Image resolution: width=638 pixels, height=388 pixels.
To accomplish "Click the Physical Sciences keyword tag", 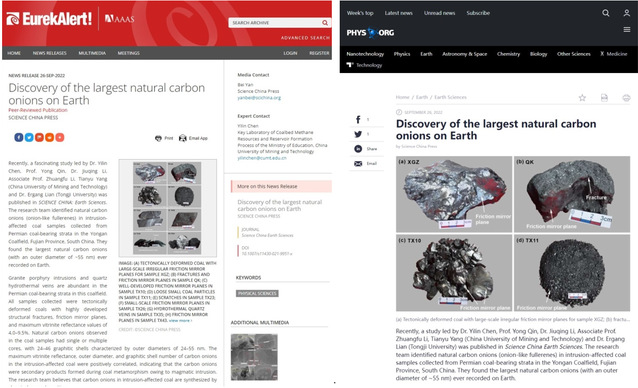I will pos(257,293).
